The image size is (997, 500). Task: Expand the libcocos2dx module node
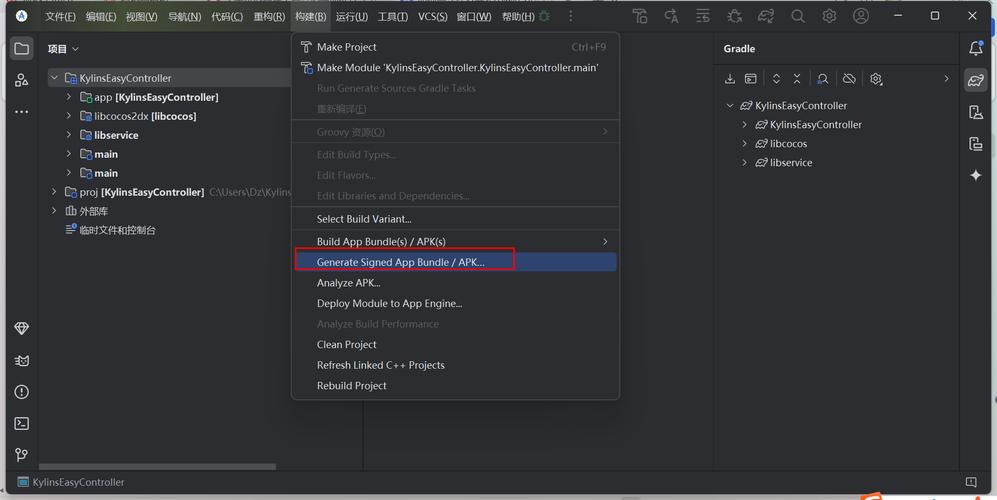[x=69, y=116]
